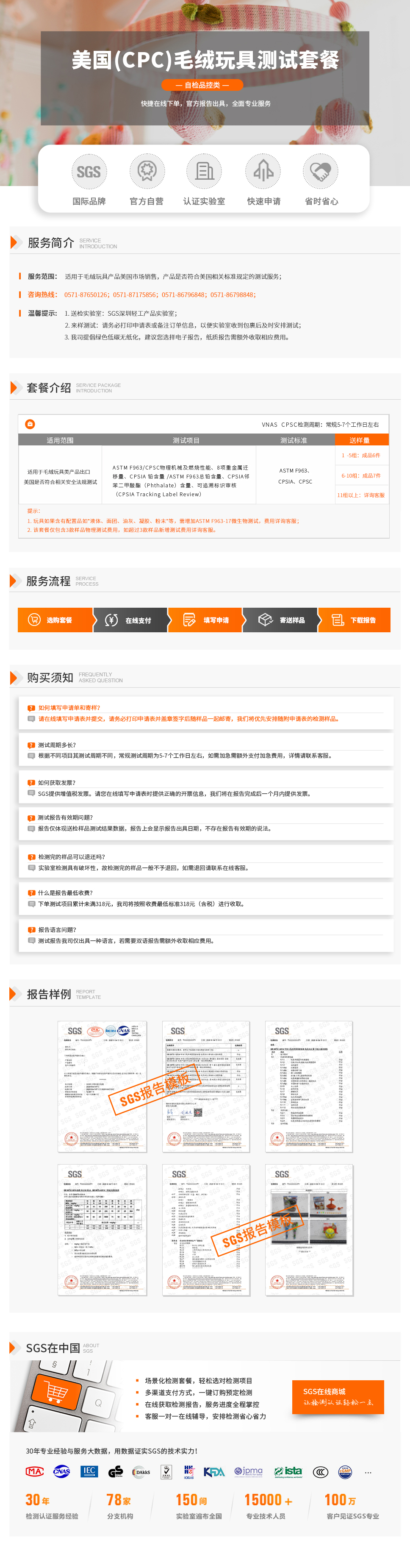Select the 在线支付 process step
Viewport: 410px width, 1568px height.
point(130,620)
